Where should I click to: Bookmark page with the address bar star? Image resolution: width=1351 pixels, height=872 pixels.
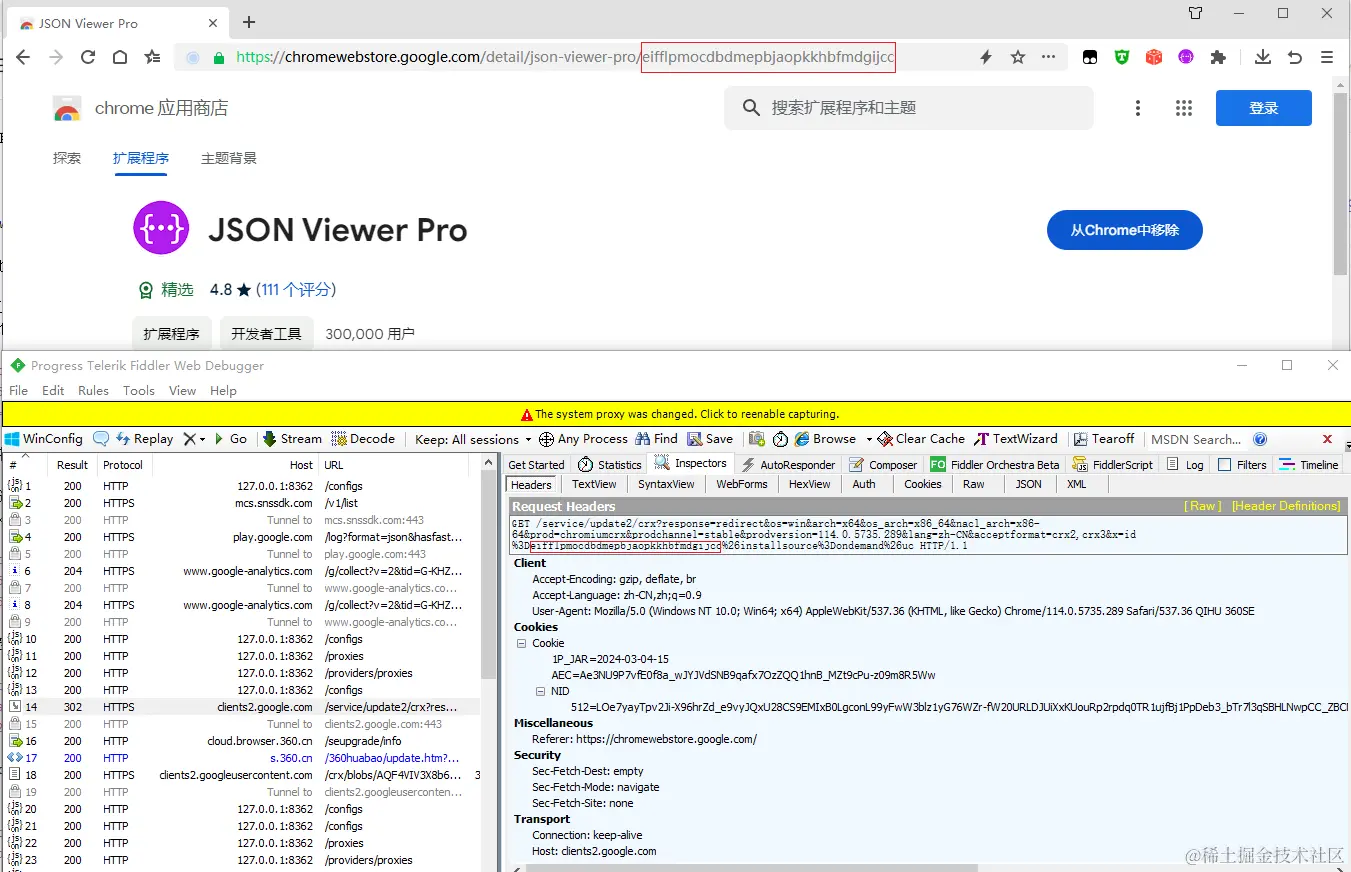point(1018,57)
